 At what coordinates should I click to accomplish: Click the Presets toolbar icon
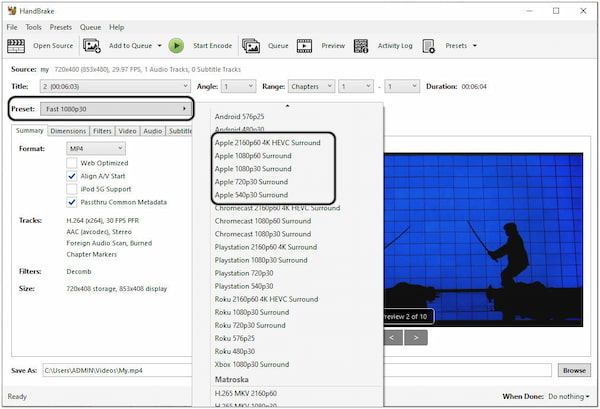coord(429,45)
